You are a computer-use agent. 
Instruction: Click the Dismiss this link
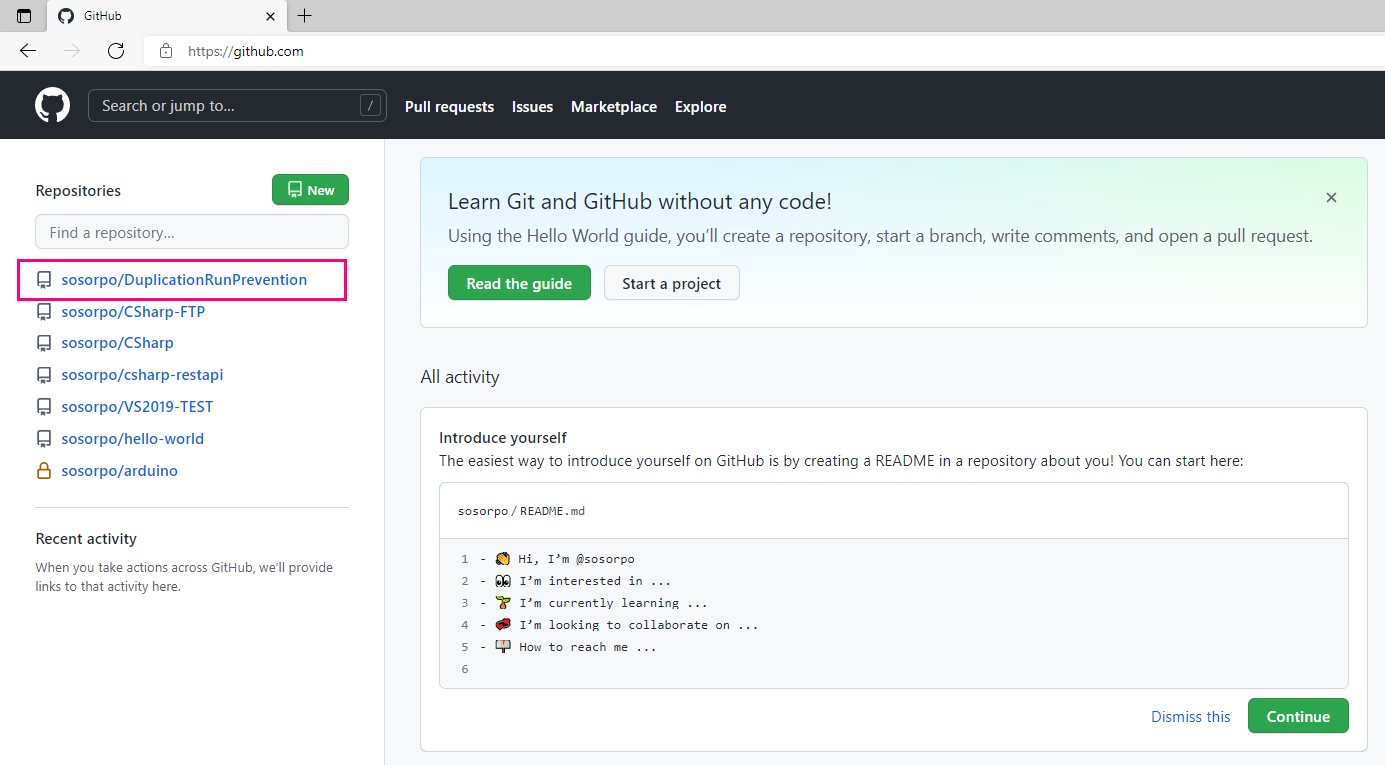click(1191, 716)
